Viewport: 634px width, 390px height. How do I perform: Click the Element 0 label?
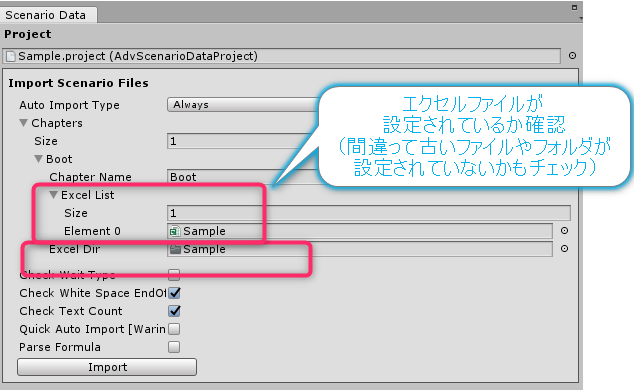click(92, 231)
